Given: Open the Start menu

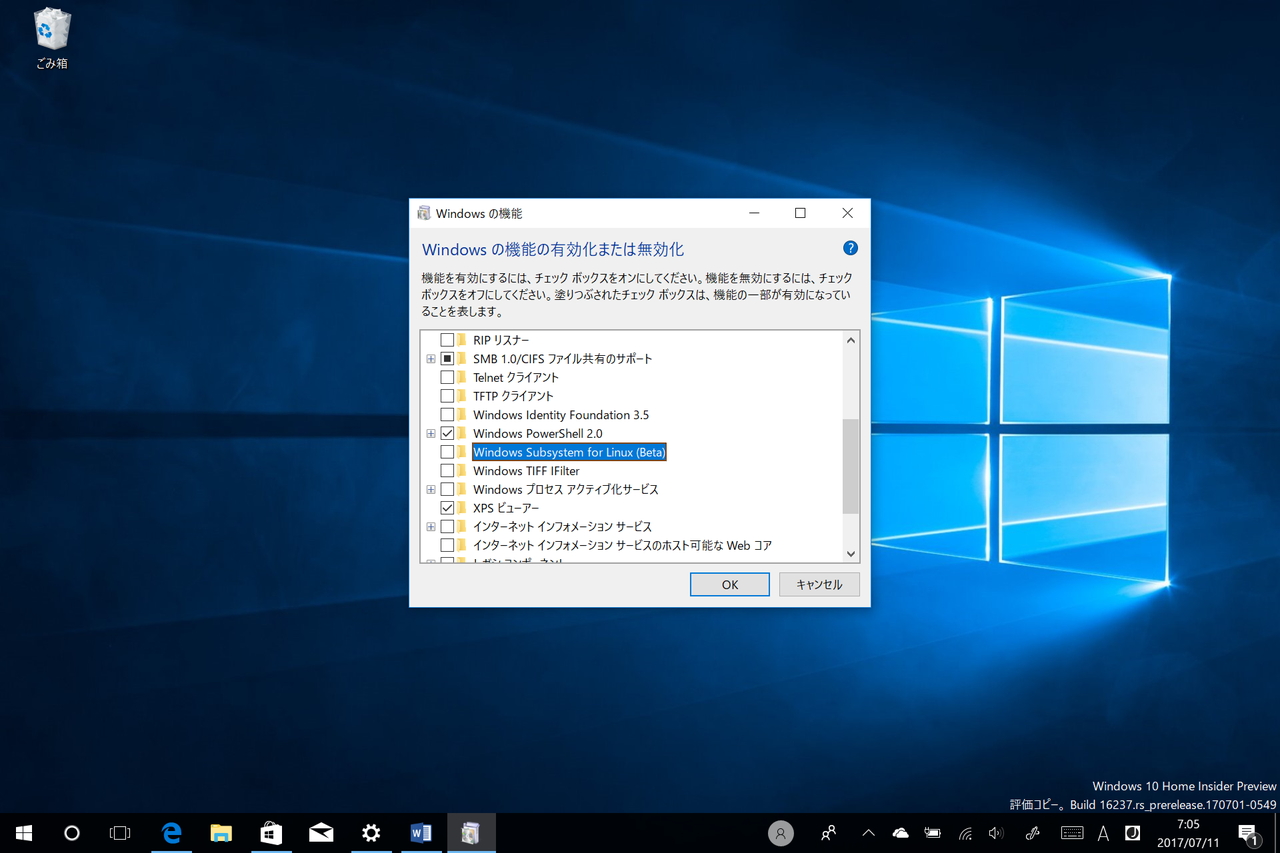Looking at the screenshot, I should coord(23,832).
